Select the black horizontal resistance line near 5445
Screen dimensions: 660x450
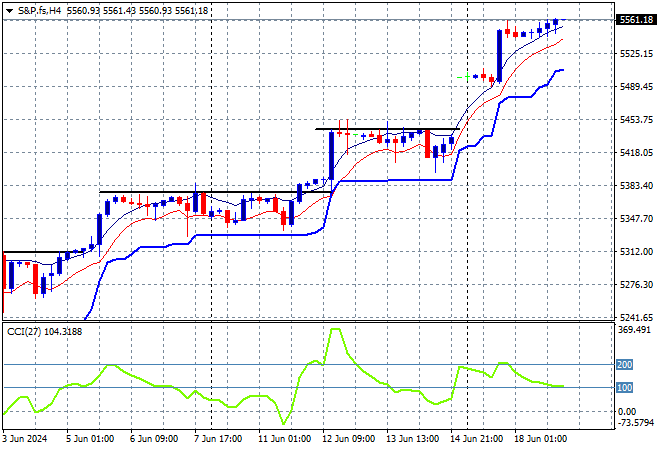point(387,129)
